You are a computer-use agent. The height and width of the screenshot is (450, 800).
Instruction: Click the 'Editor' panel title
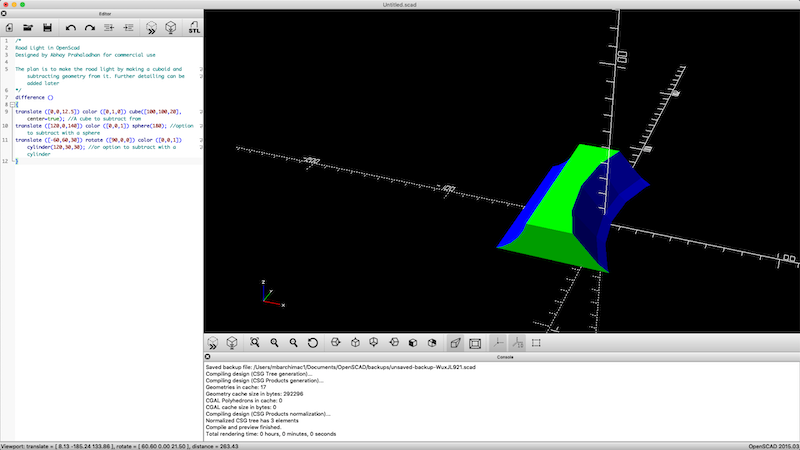coord(105,14)
